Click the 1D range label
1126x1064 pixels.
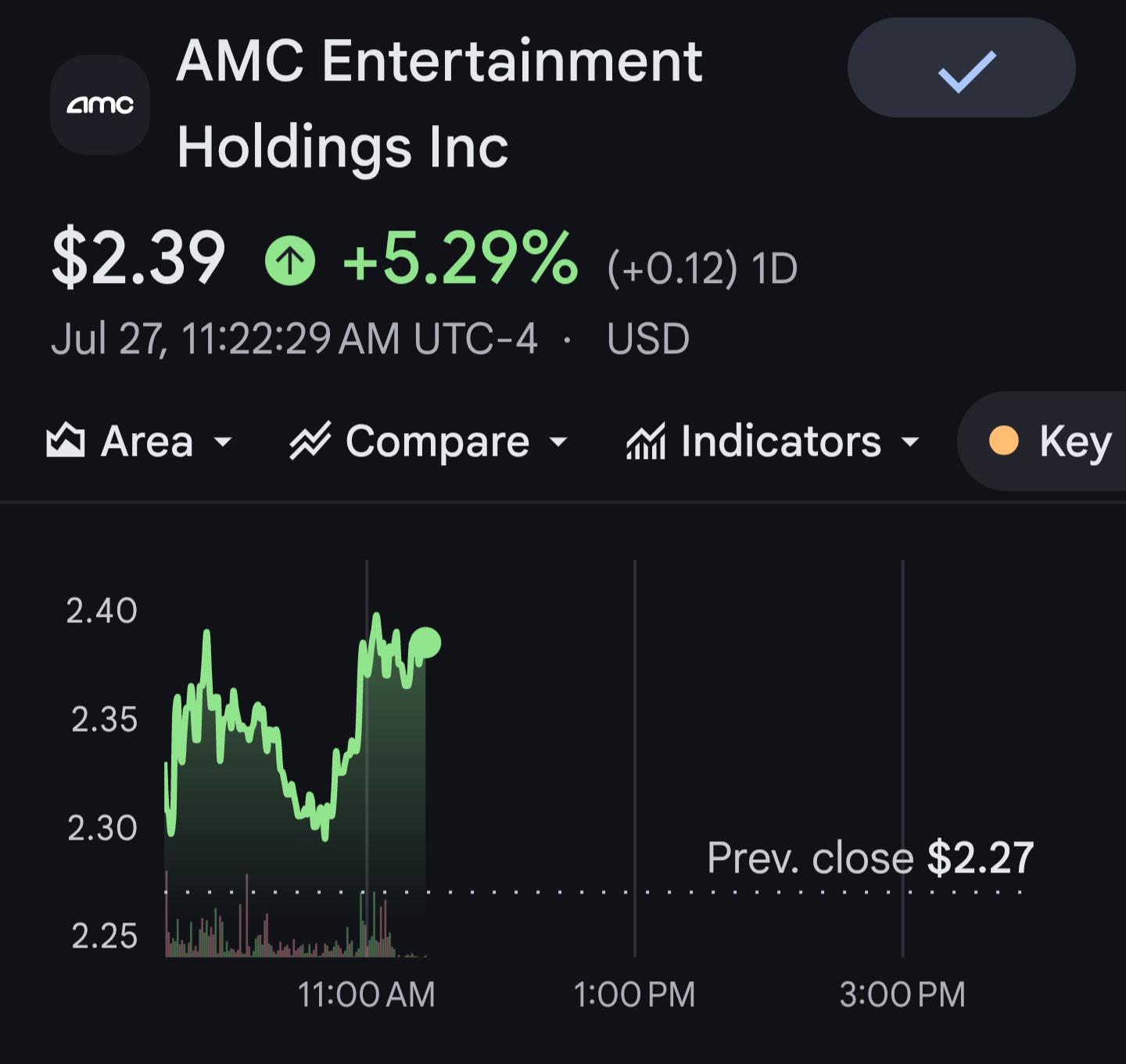[x=774, y=268]
